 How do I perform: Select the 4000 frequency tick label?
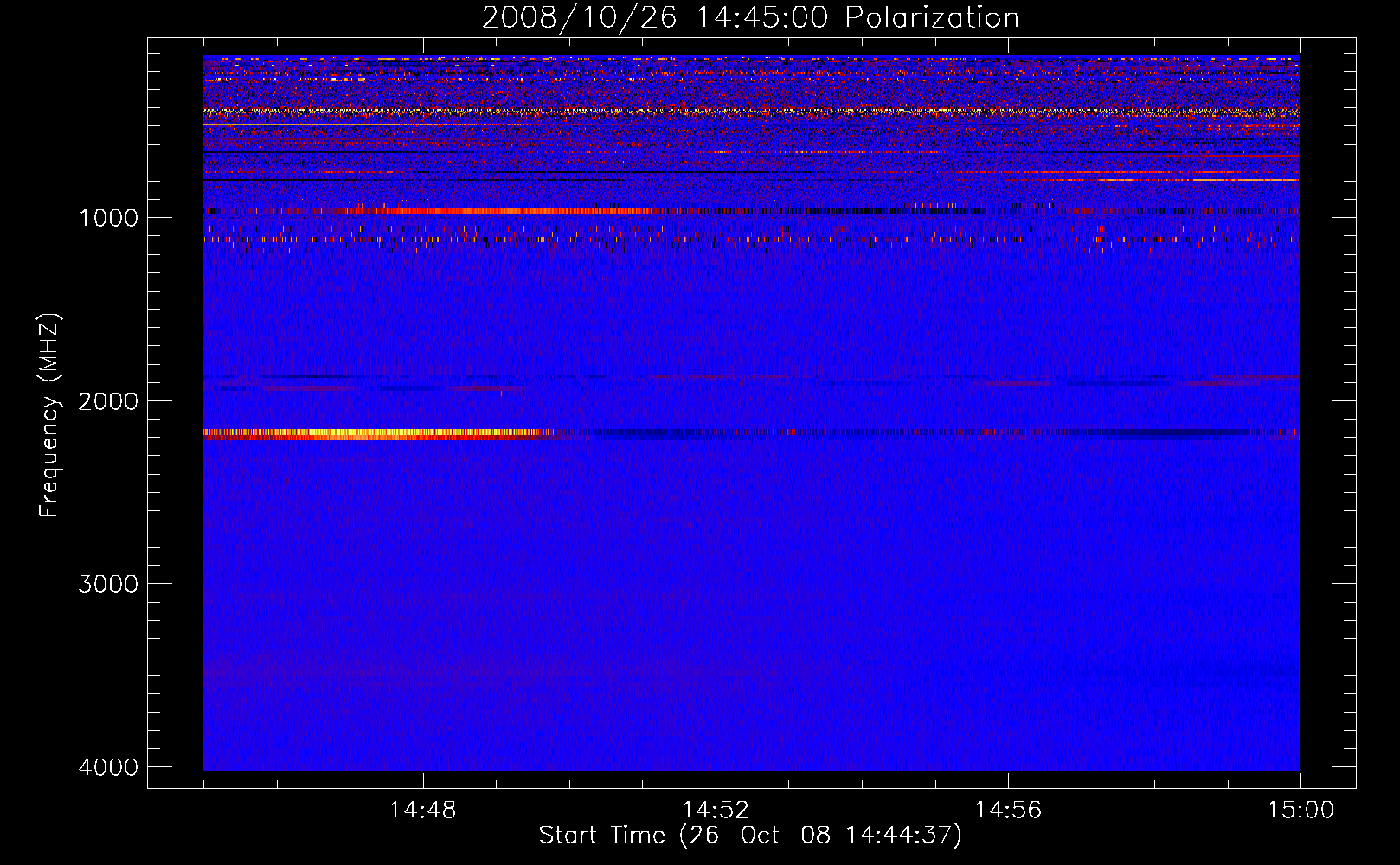click(108, 766)
